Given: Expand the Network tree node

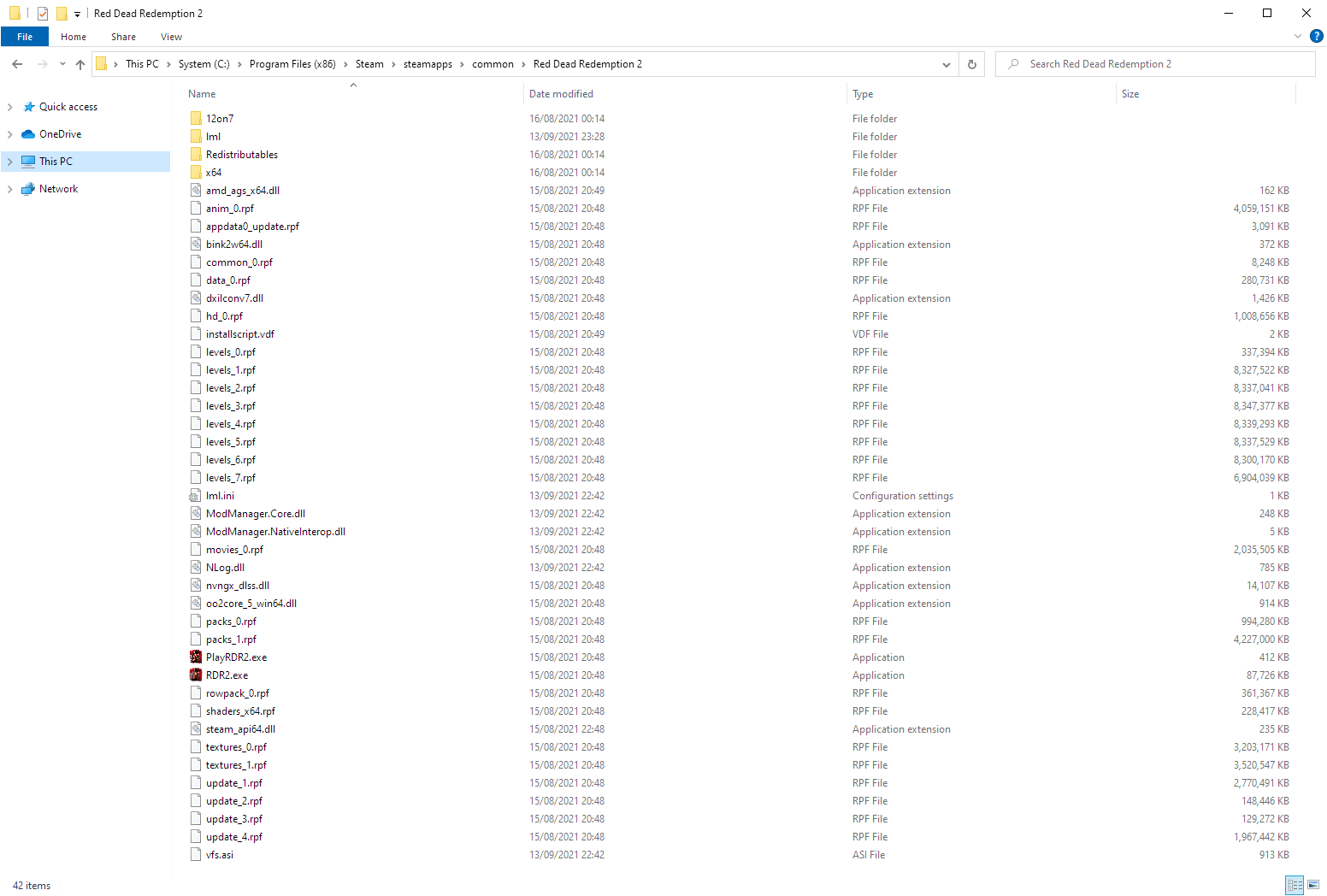Looking at the screenshot, I should point(10,189).
